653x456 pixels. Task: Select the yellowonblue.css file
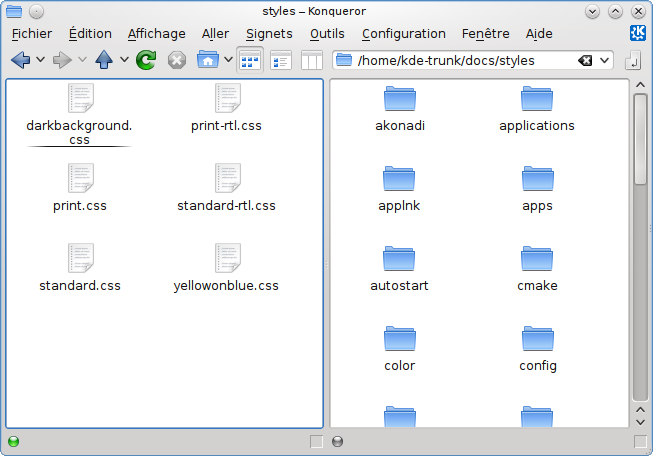(226, 268)
